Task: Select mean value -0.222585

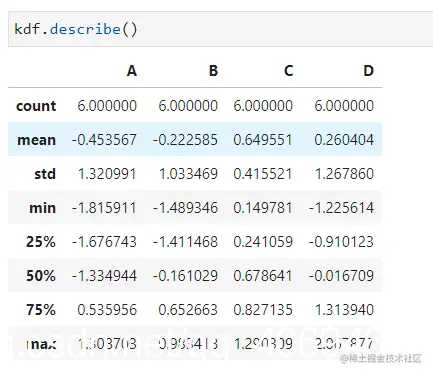Action: pyautogui.click(x=185, y=140)
